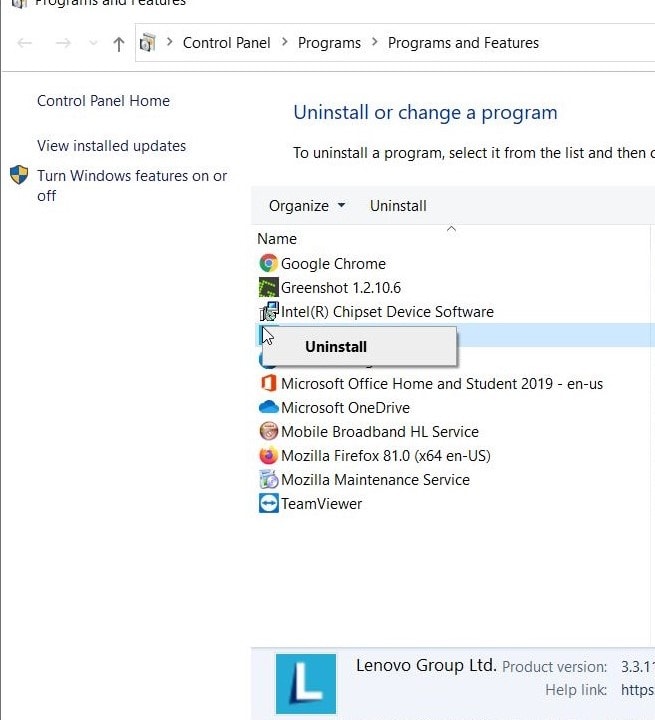Expand the chevron after Control Panel breadcrumb
The height and width of the screenshot is (720, 655).
point(284,42)
